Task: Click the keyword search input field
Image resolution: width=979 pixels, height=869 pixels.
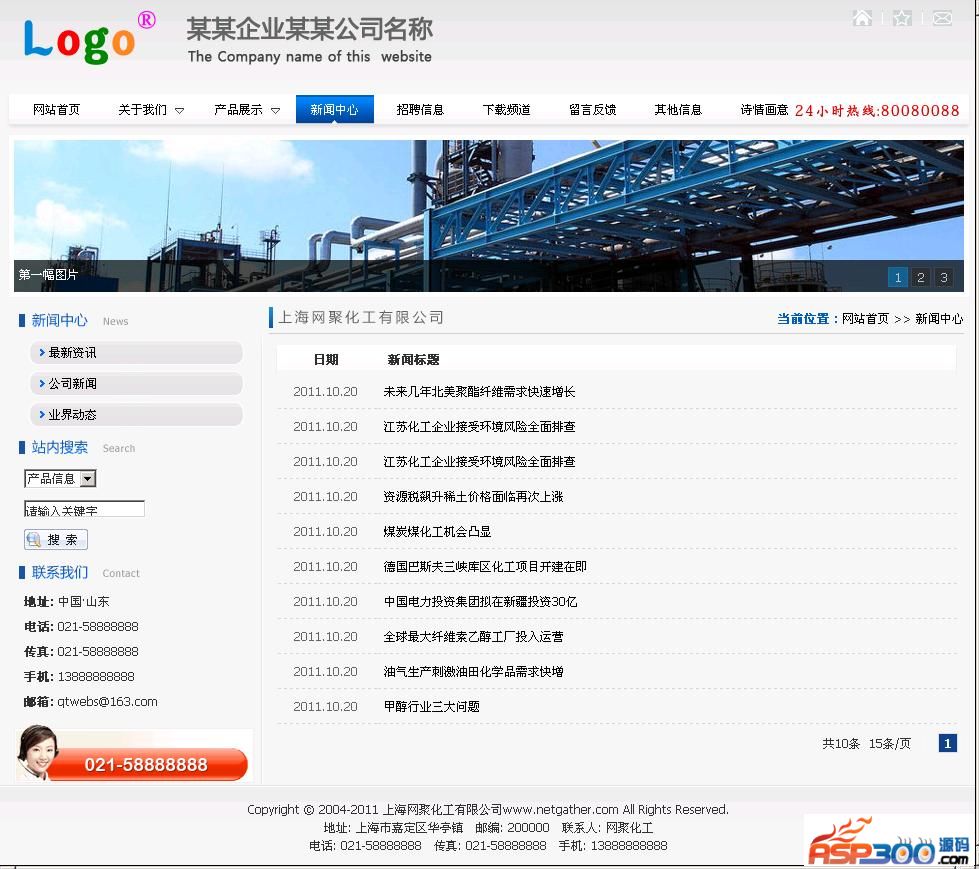Action: [85, 509]
